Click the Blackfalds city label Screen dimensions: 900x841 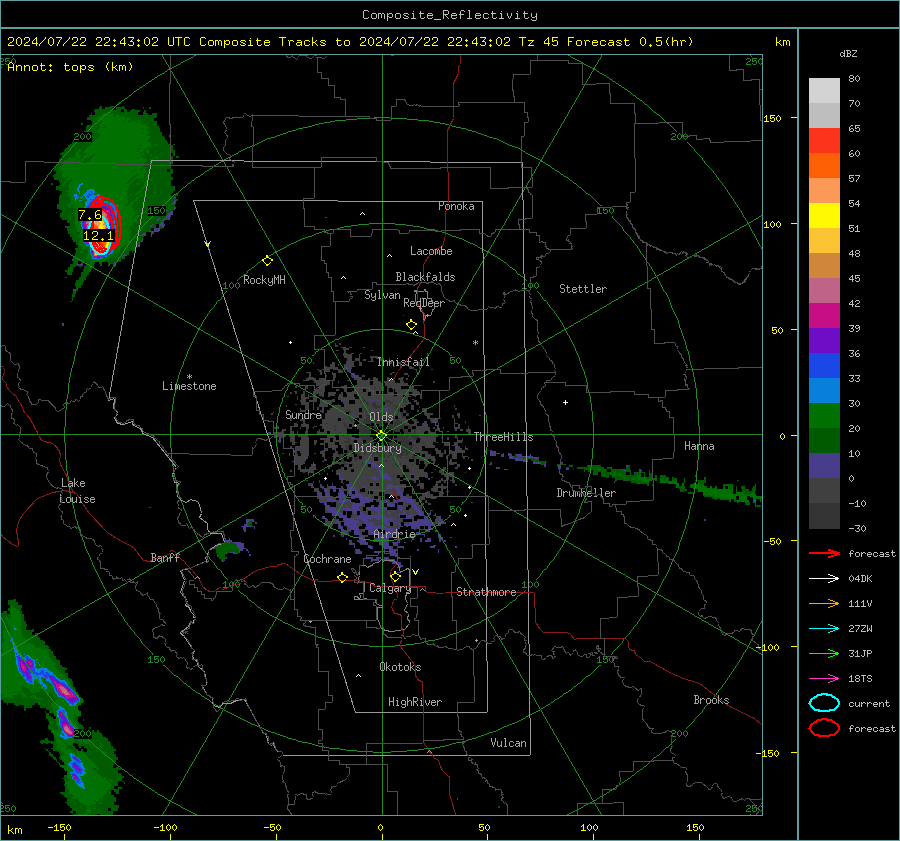(x=425, y=277)
